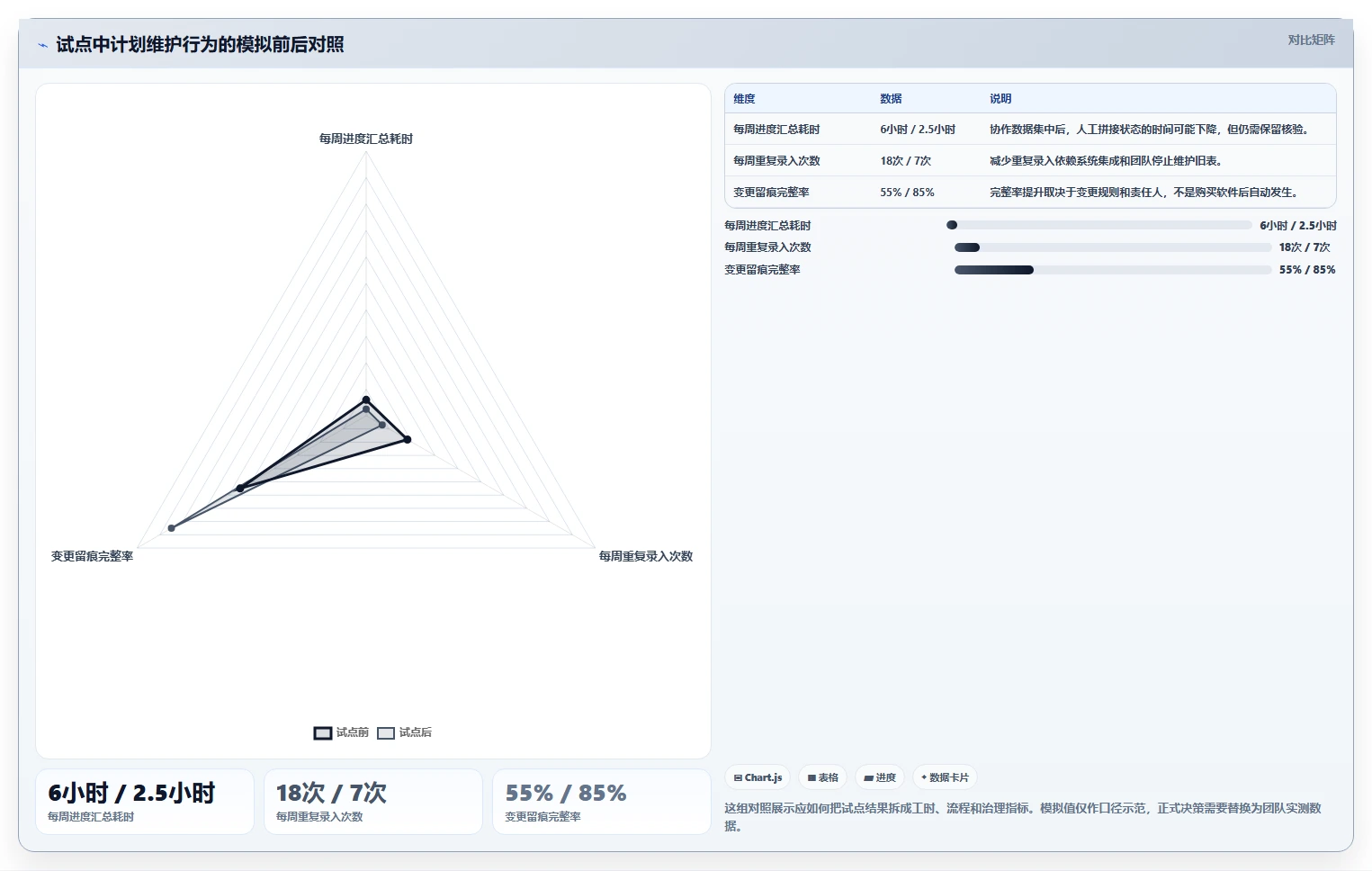The width and height of the screenshot is (1372, 871).
Task: Click the 对比矩阵 label in header
Action: pyautogui.click(x=1311, y=40)
